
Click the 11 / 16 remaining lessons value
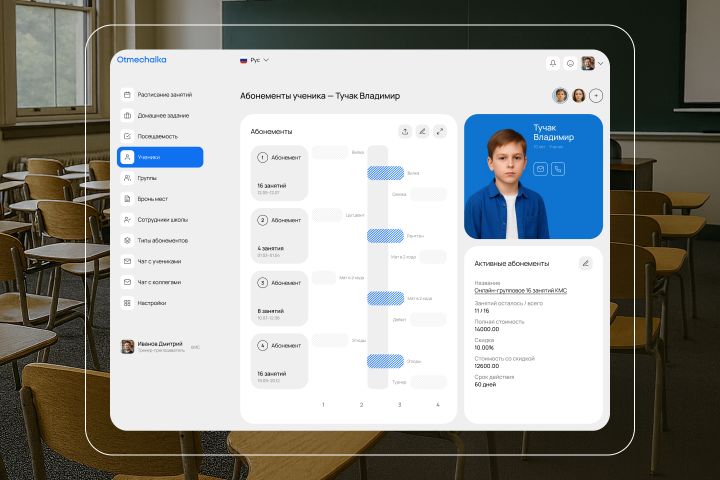click(x=482, y=311)
